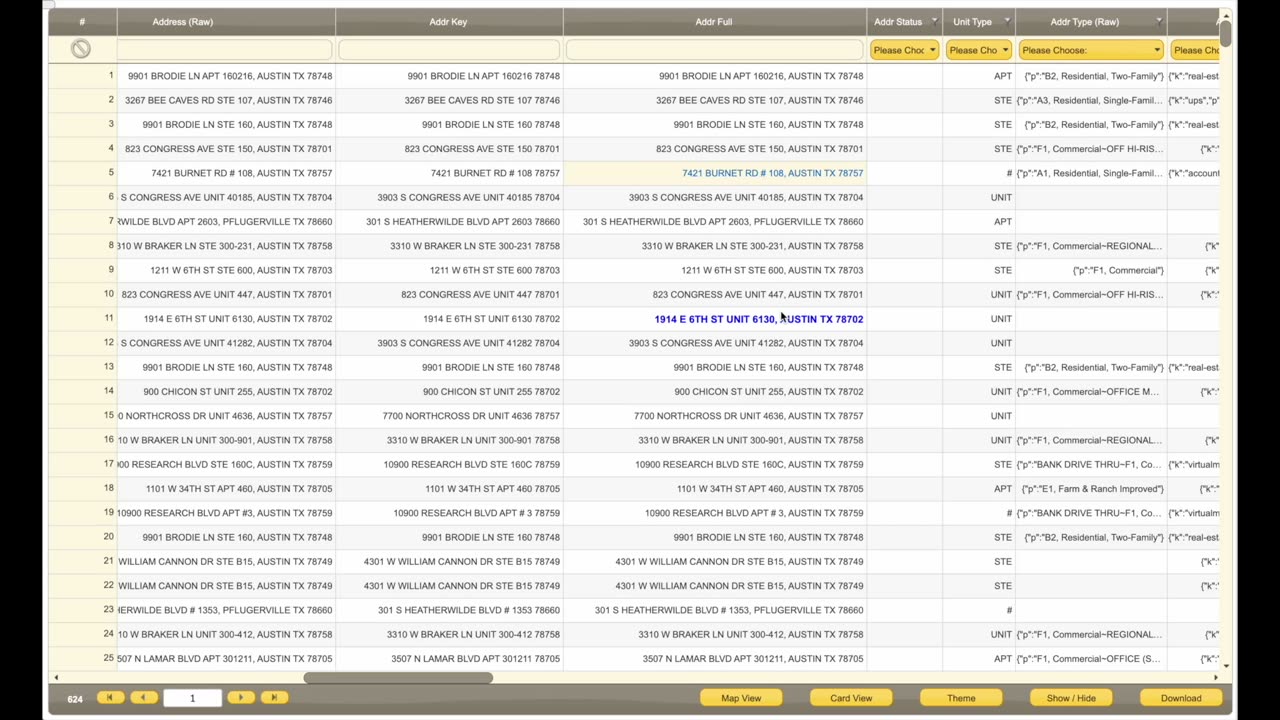The image size is (1280, 720).
Task: Click the Address (Raw) filter text field
Action: [x=225, y=50]
